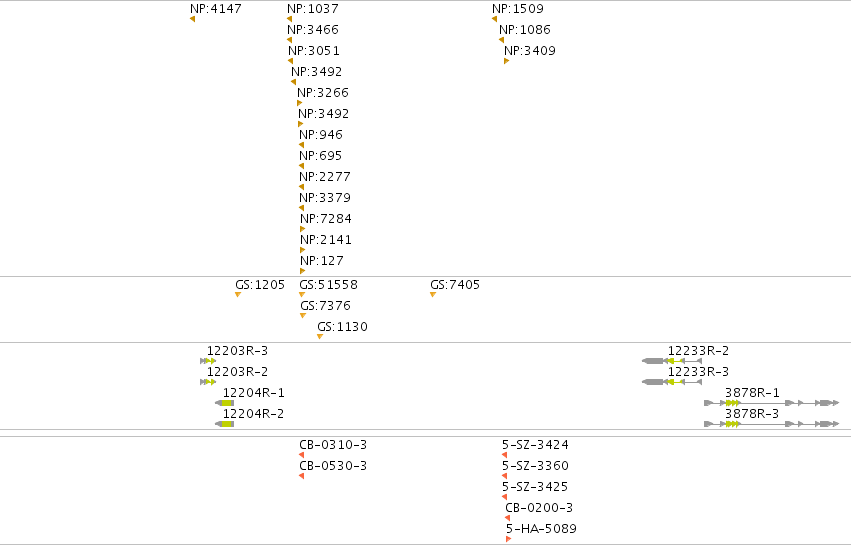Click the marker under GS:1130
851x545 pixels.
(x=320, y=337)
